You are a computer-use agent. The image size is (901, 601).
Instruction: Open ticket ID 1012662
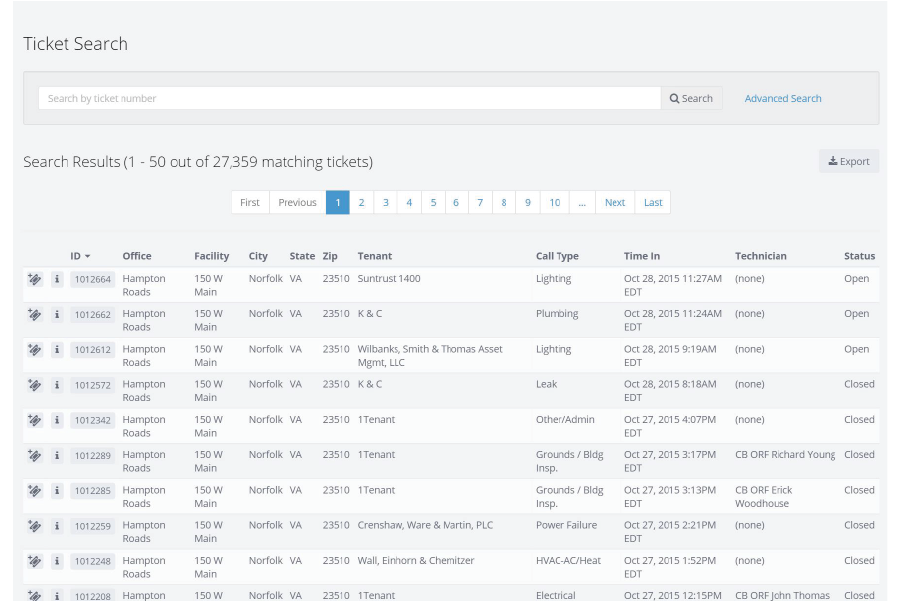tap(92, 315)
